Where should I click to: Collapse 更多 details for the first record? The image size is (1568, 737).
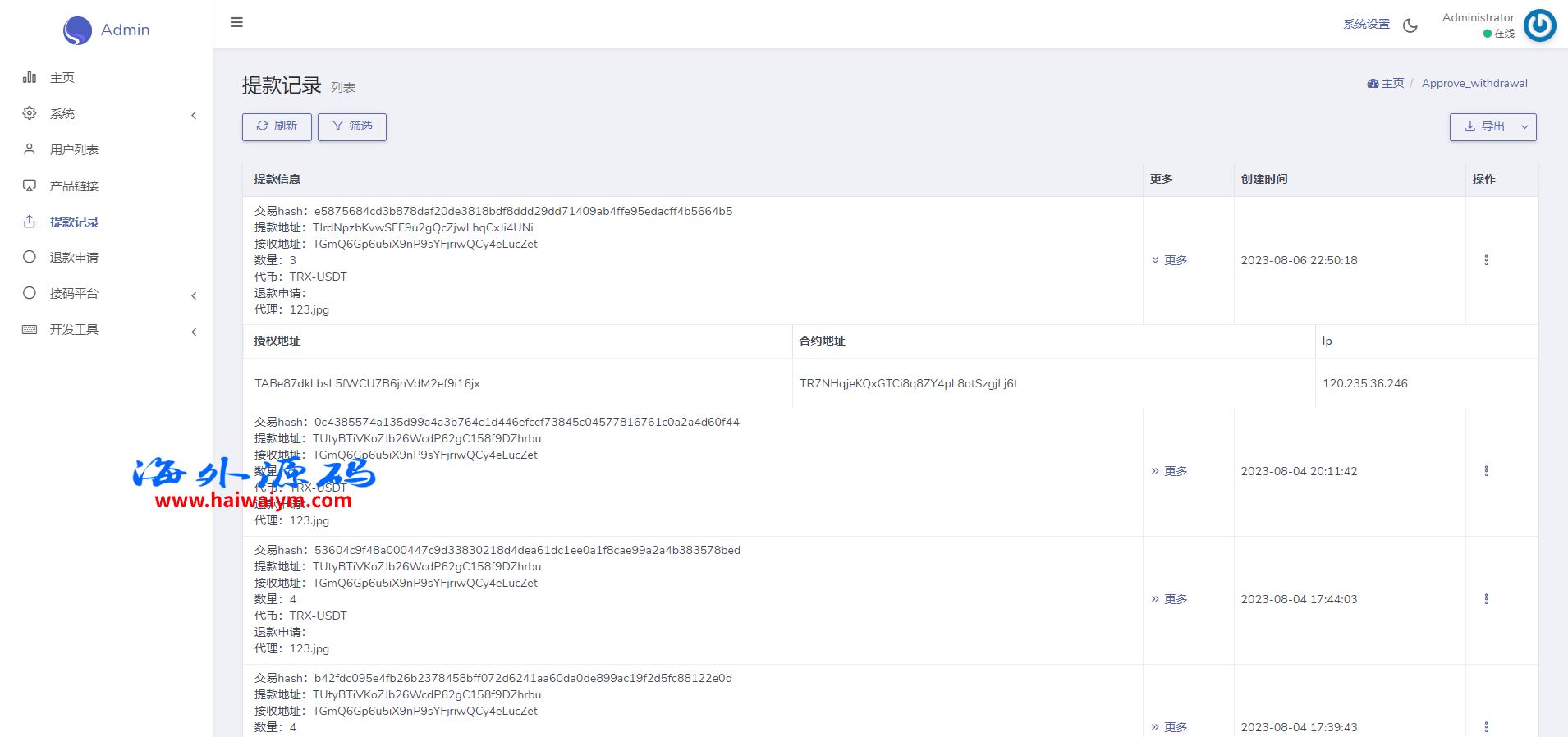pyautogui.click(x=1169, y=260)
